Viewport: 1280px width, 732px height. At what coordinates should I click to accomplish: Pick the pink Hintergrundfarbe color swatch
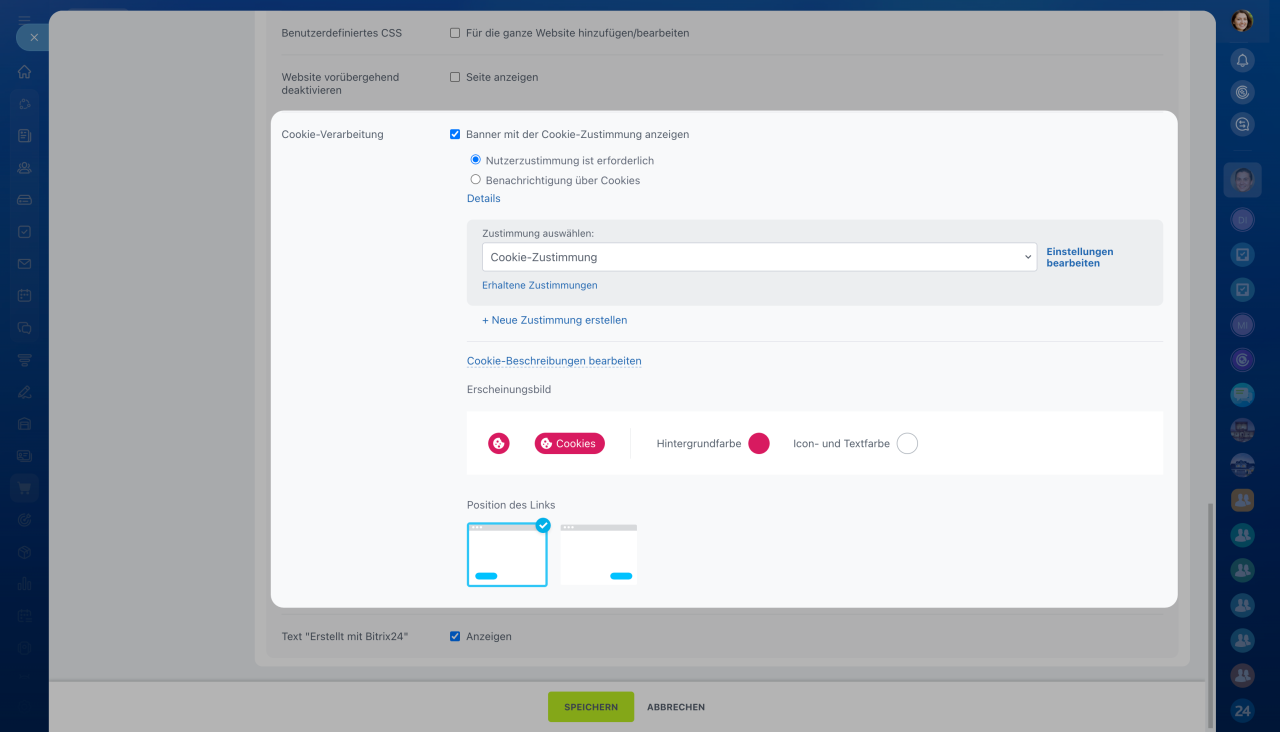pos(759,443)
